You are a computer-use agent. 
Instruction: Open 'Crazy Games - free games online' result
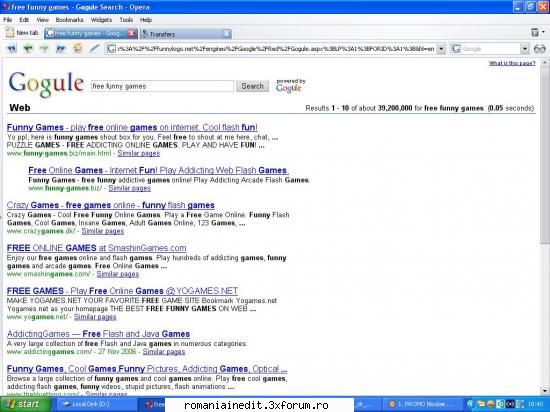click(110, 205)
